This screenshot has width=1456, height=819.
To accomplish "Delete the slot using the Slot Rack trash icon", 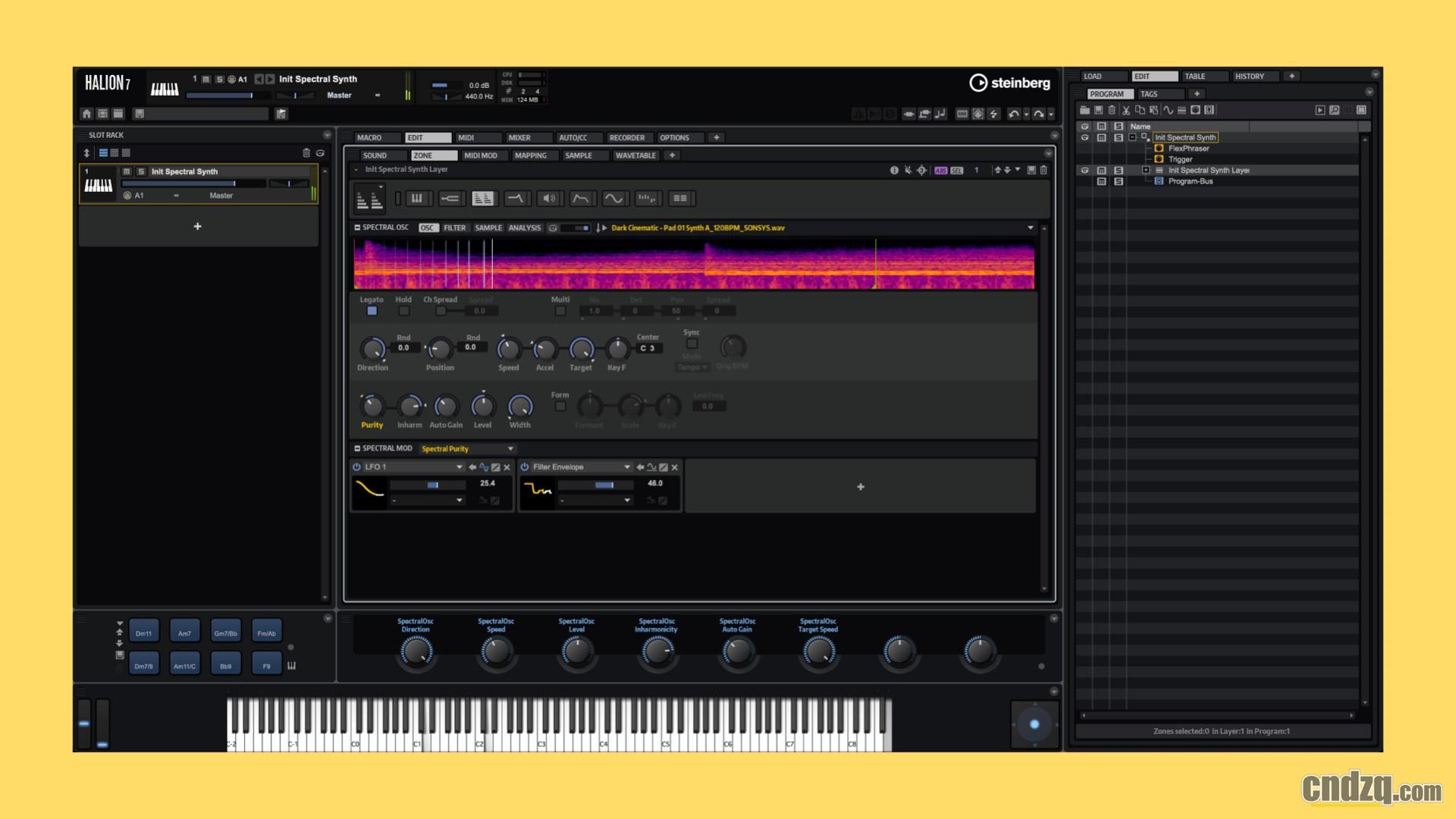I will [x=306, y=153].
